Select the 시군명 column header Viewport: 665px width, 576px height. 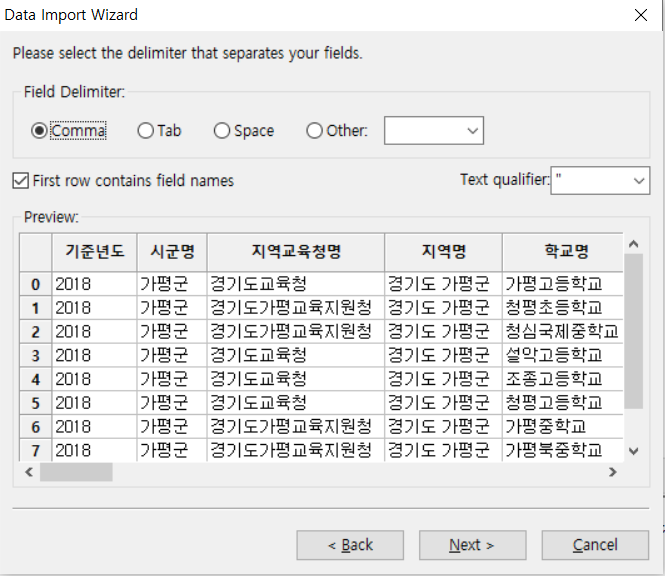(172, 252)
